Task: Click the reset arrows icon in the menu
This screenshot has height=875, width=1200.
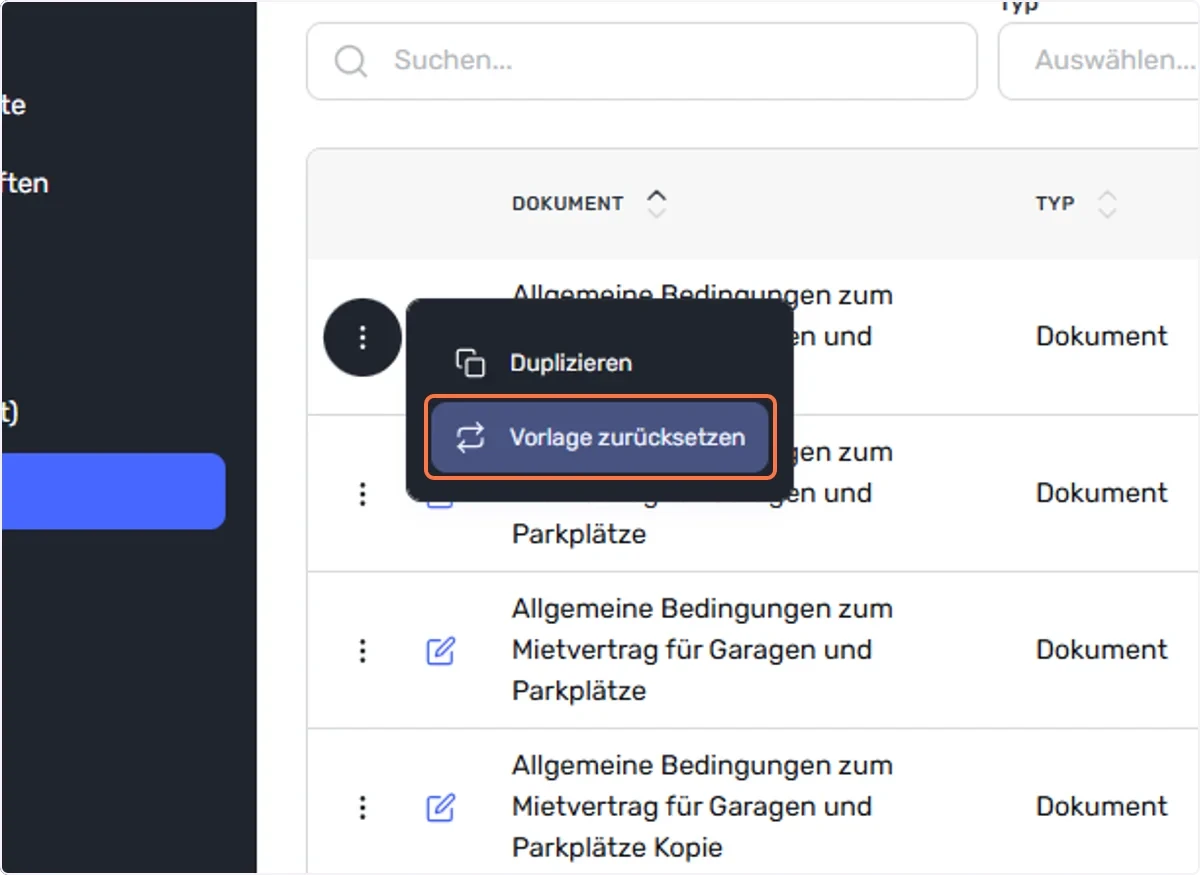Action: click(470, 437)
